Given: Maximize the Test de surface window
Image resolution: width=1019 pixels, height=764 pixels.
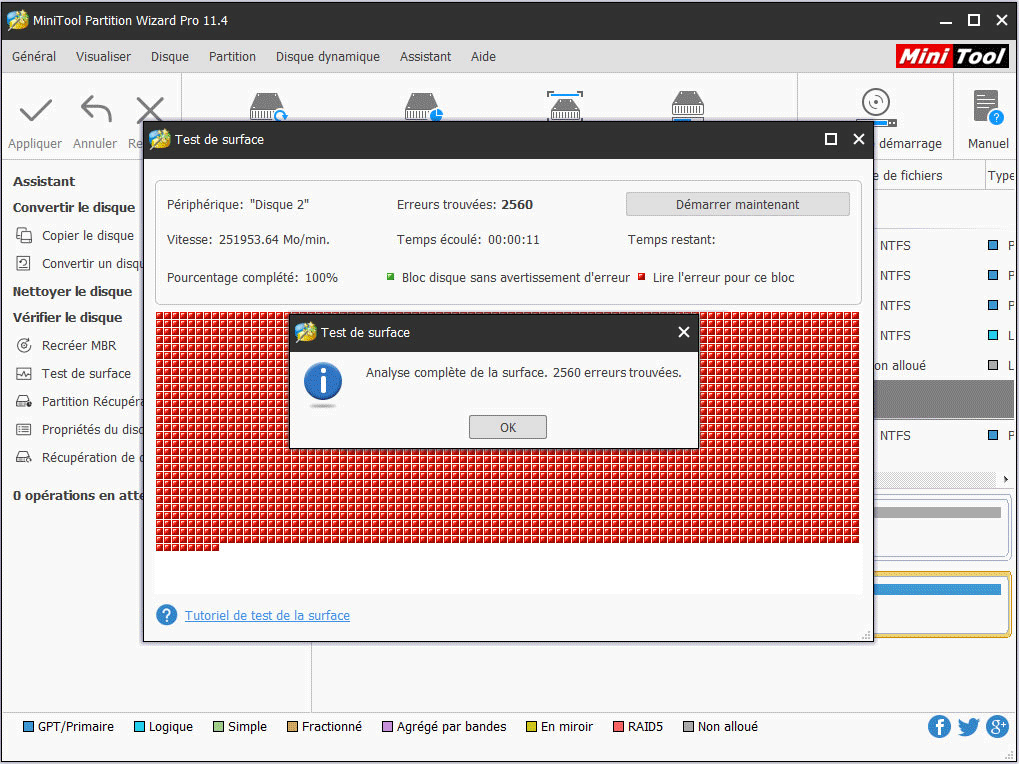Looking at the screenshot, I should 831,139.
